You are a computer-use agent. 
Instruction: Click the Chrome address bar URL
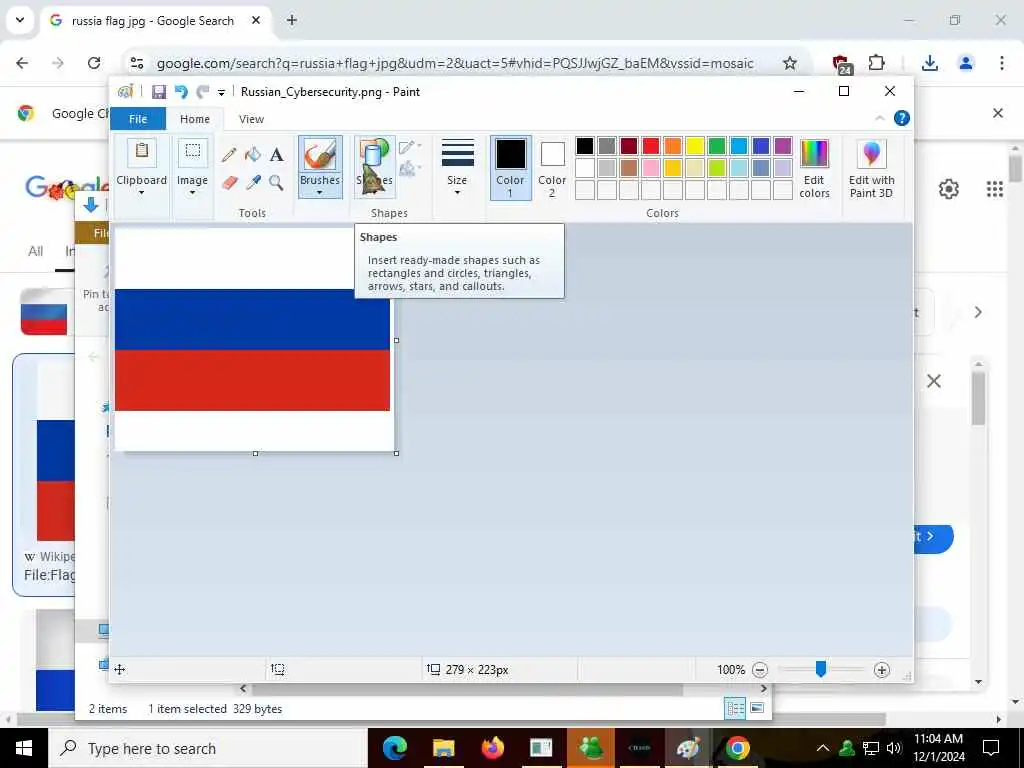[455, 63]
